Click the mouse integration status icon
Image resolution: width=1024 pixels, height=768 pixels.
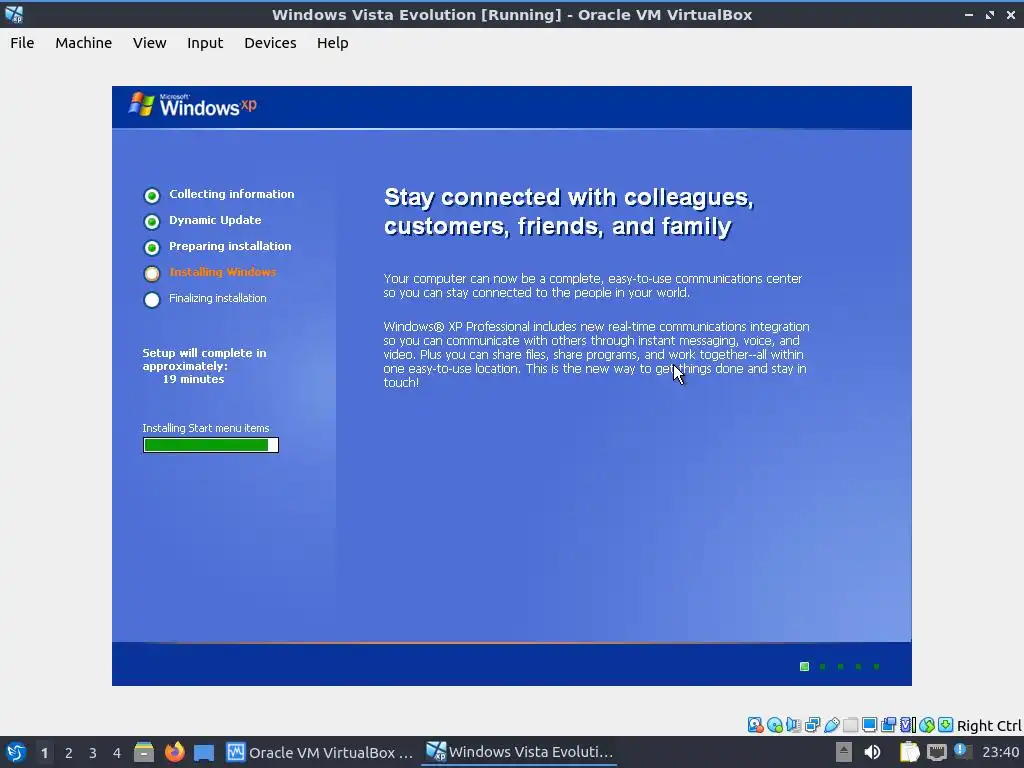(927, 725)
